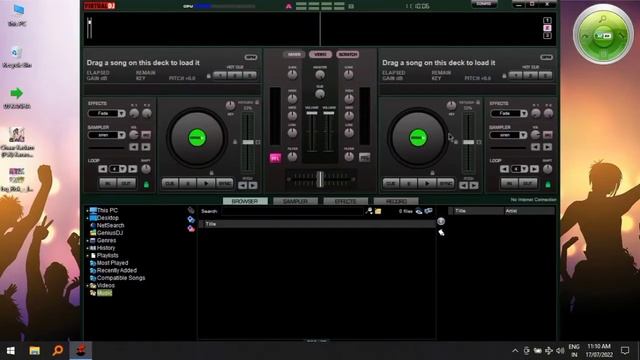640x360 pixels.
Task: Sync the right deck tempo
Action: [x=445, y=184]
